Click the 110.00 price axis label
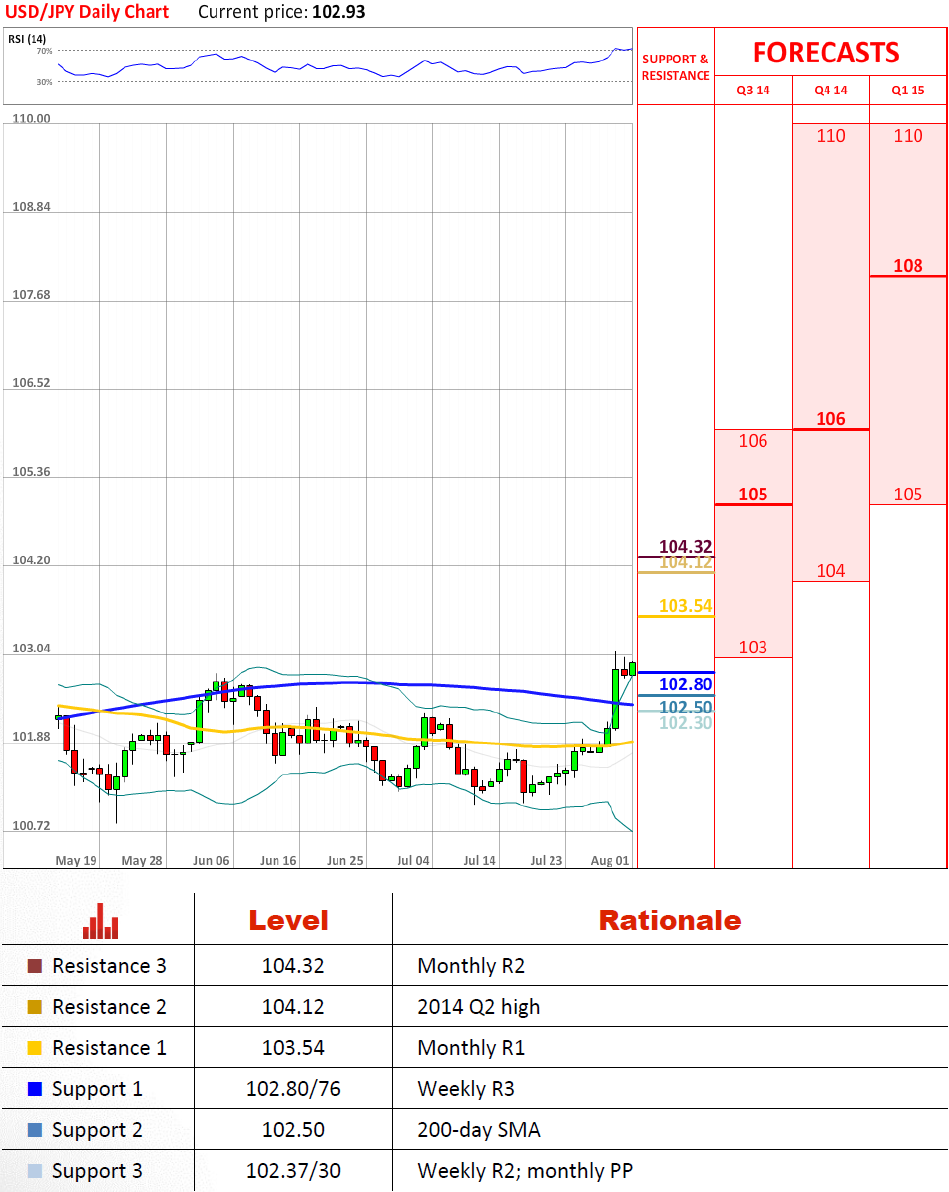 point(31,119)
